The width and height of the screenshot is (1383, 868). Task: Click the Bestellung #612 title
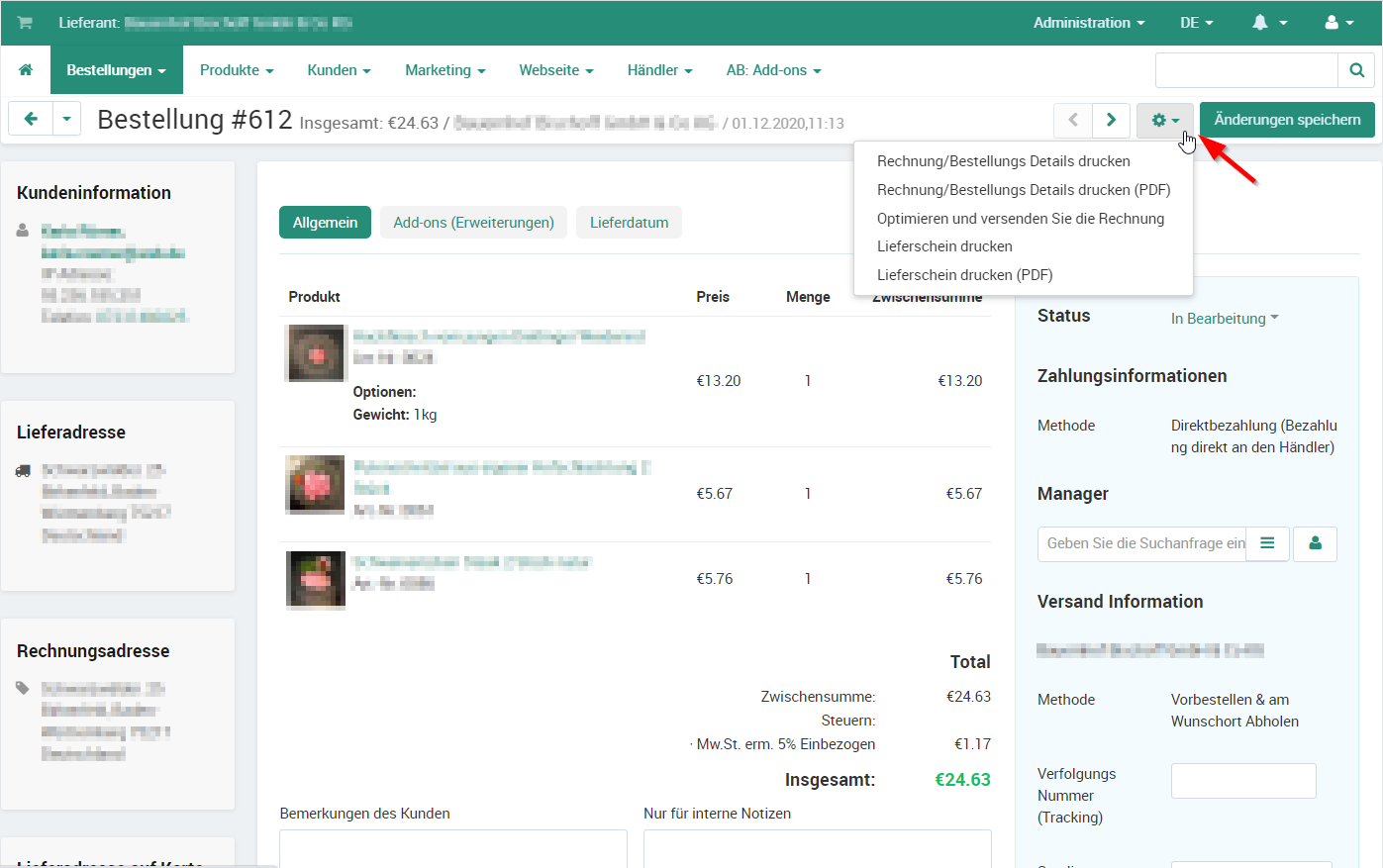pyautogui.click(x=195, y=120)
